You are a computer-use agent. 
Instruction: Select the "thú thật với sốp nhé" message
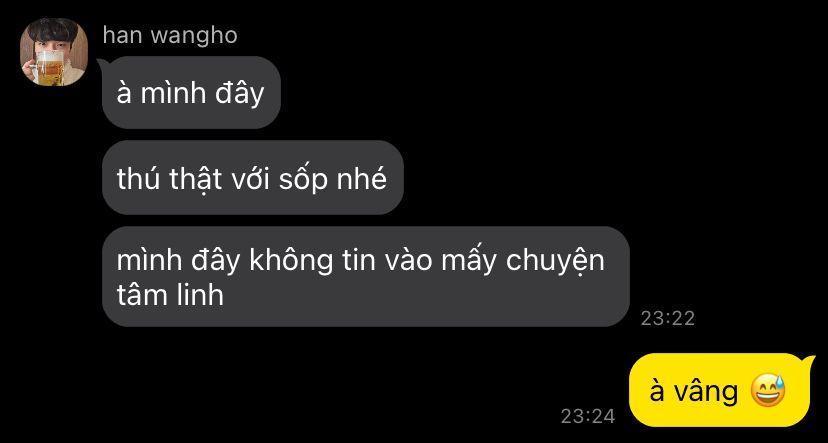pos(252,178)
